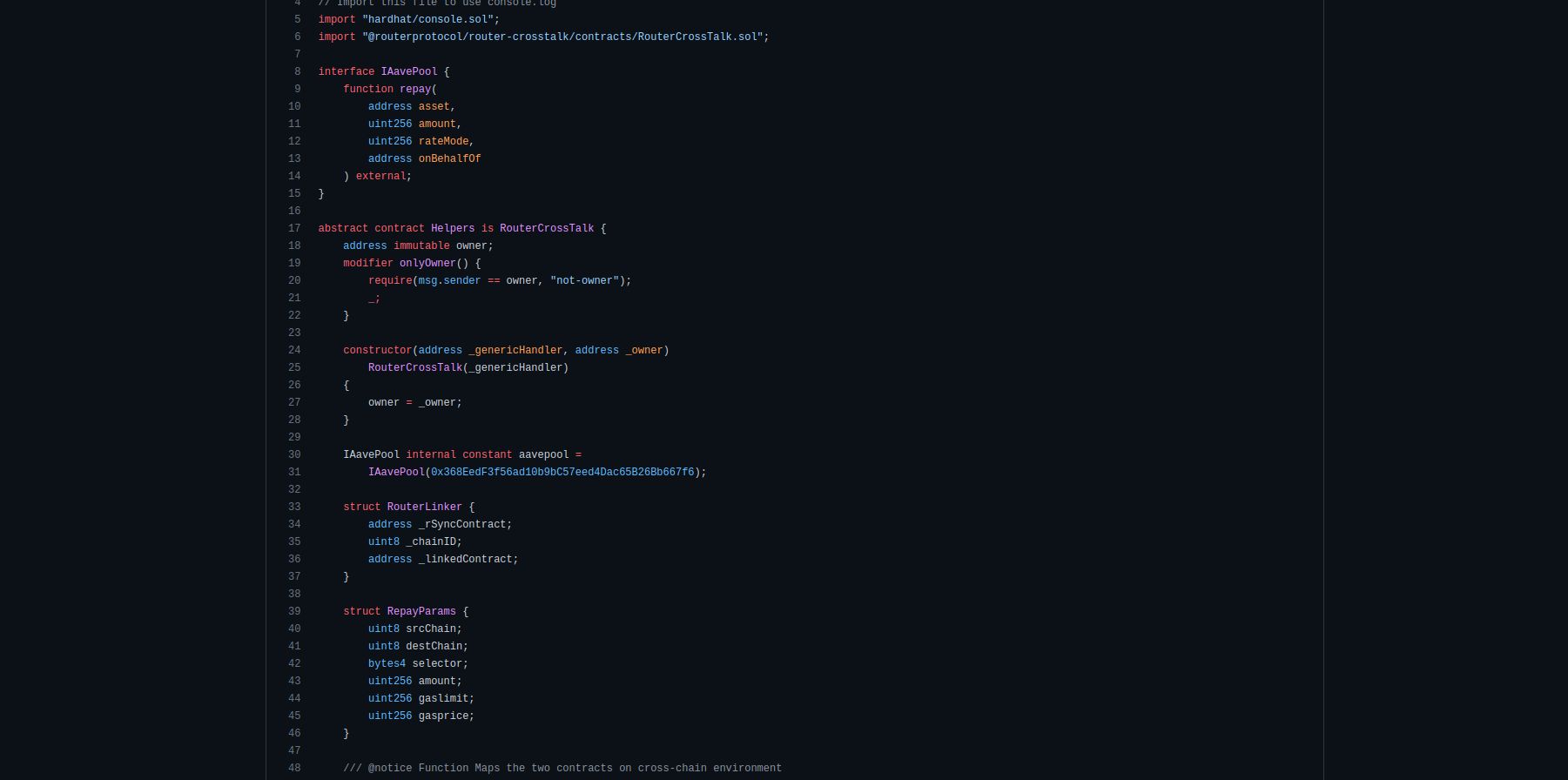Click the external keyword on line 14
Viewport: 1568px width, 780px height.
tap(380, 176)
